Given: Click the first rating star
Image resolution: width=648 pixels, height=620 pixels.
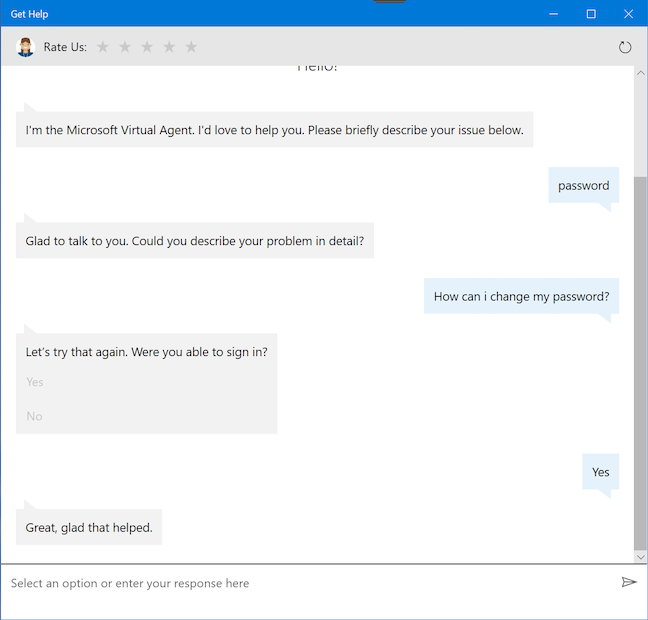Looking at the screenshot, I should coord(103,47).
